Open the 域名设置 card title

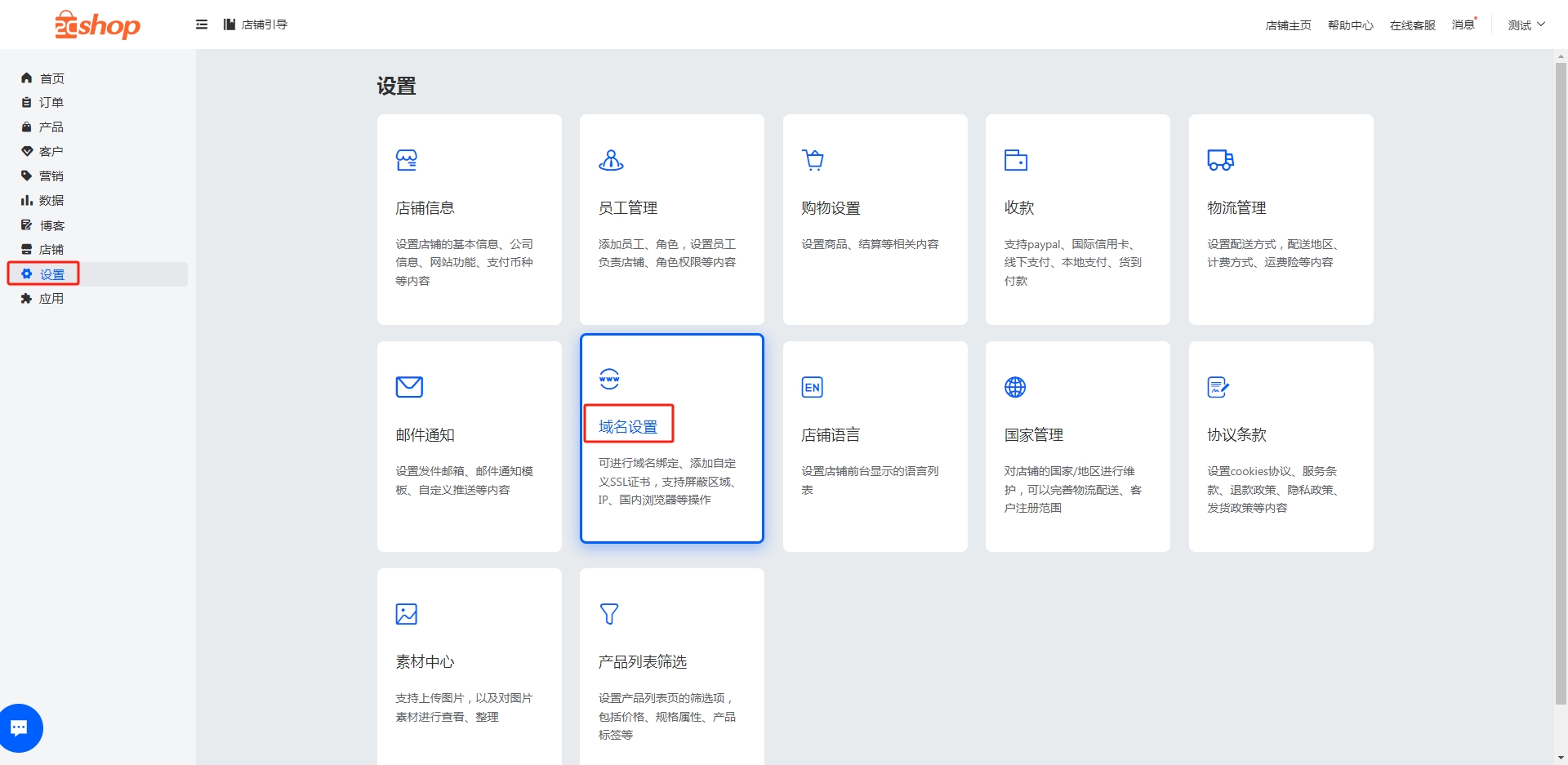(628, 427)
